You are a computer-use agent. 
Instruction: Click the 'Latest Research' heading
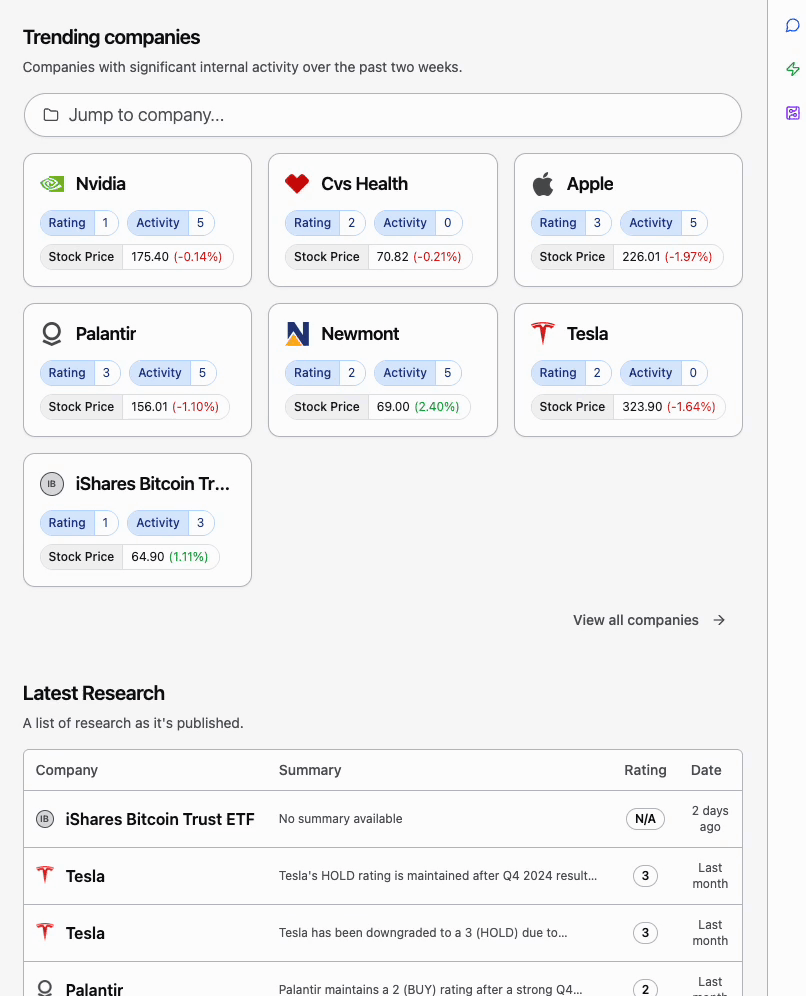[93, 693]
